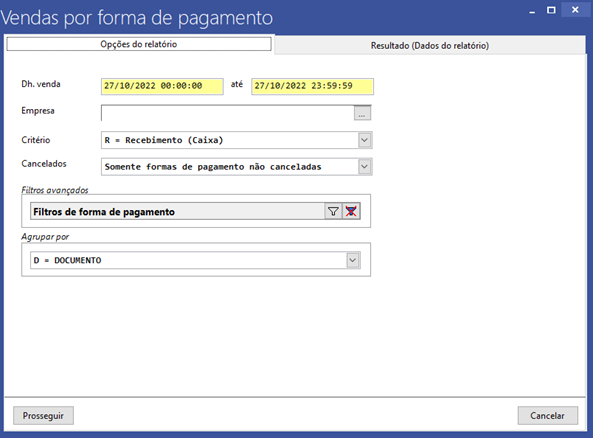The image size is (593, 438).
Task: Click the Cancelar button
Action: (x=548, y=416)
